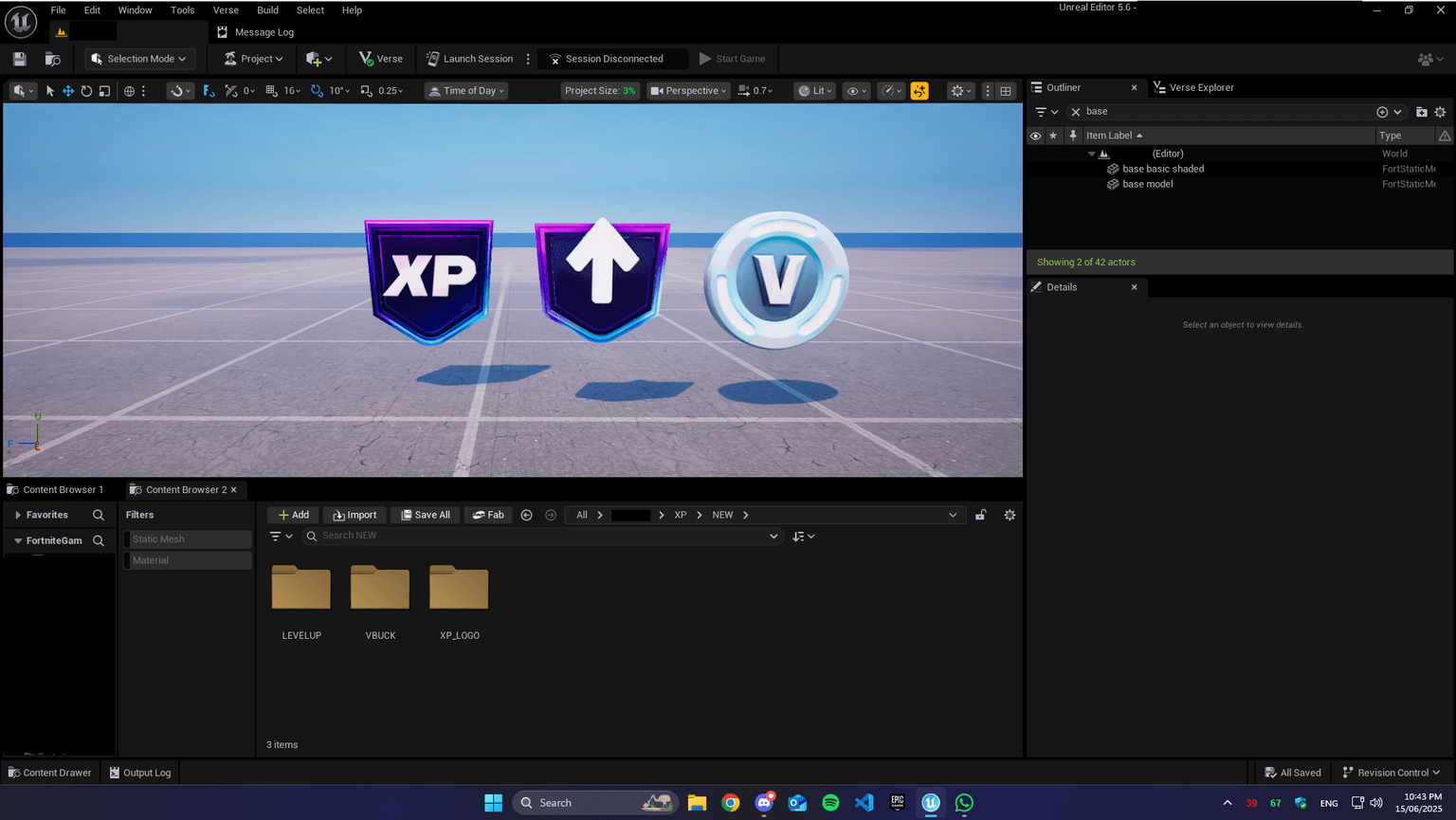Click the Content Browser lock icon

click(981, 515)
